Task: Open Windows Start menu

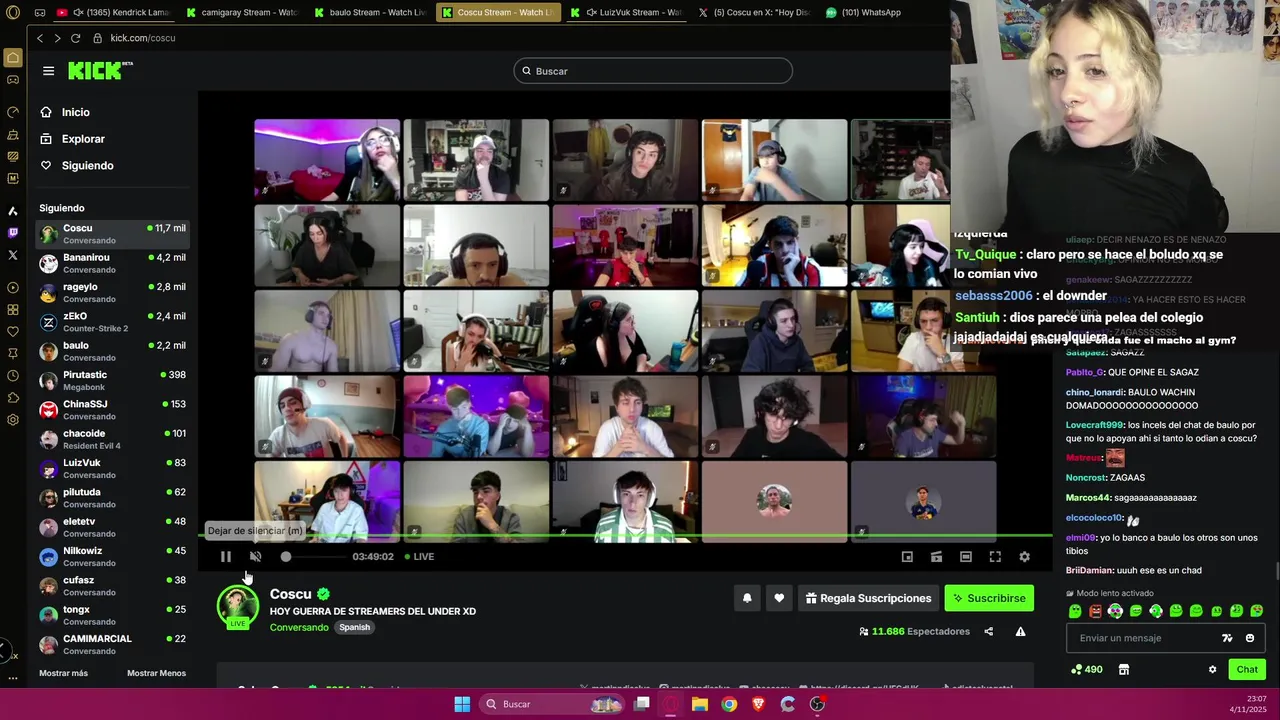Action: 462,704
